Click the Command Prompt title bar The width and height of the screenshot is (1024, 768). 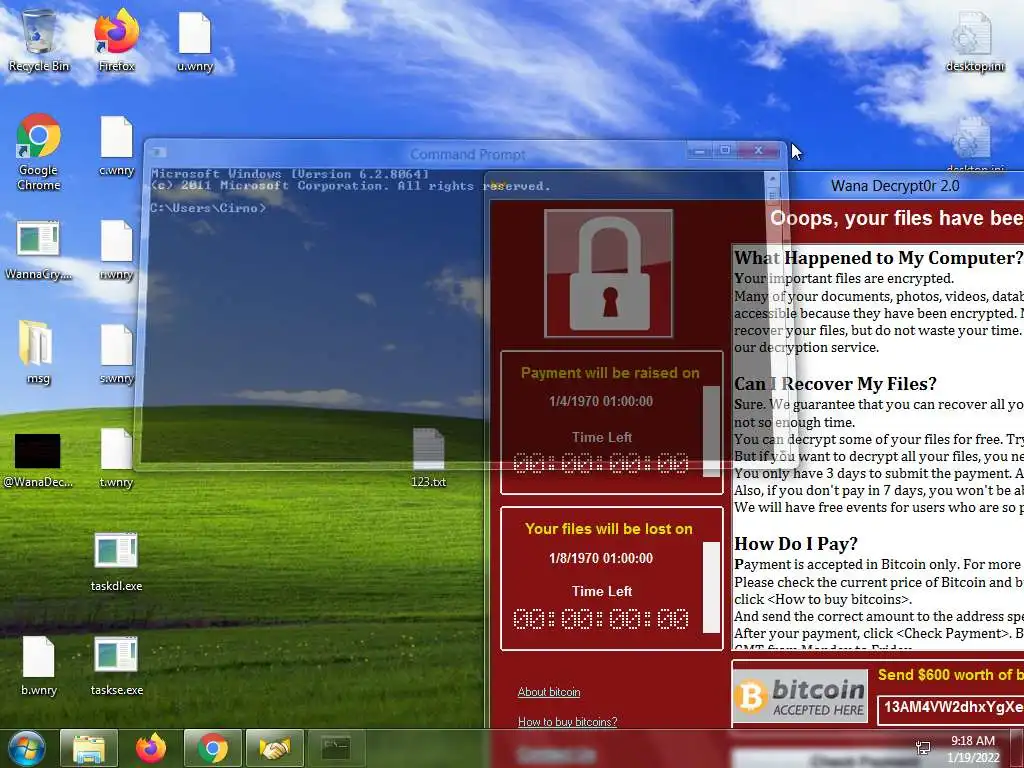coord(467,154)
